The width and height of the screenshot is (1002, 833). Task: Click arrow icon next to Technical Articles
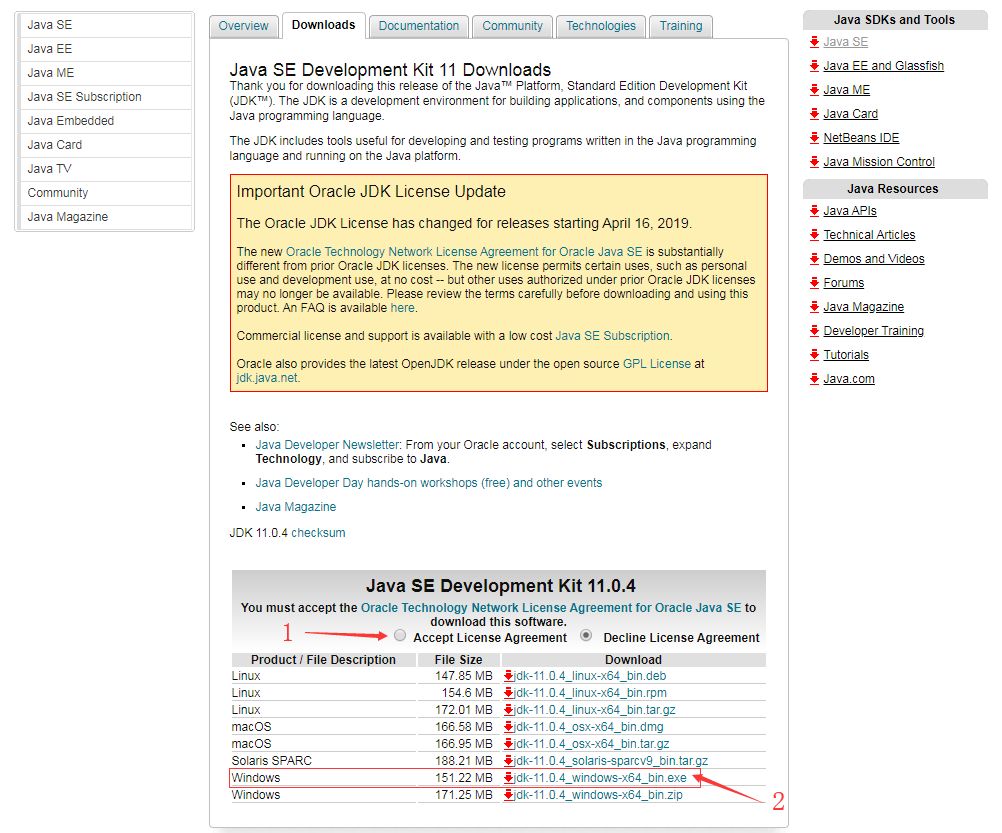814,235
